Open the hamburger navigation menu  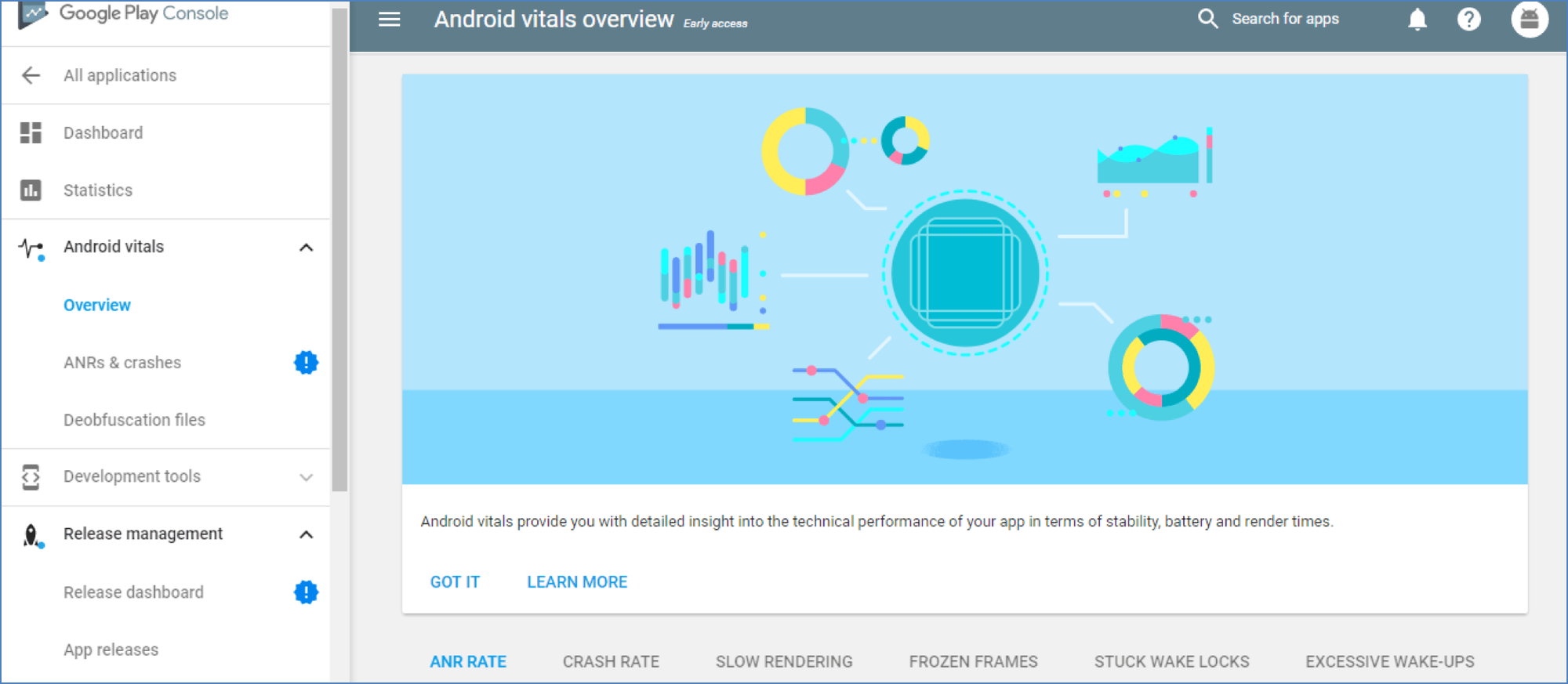[389, 20]
